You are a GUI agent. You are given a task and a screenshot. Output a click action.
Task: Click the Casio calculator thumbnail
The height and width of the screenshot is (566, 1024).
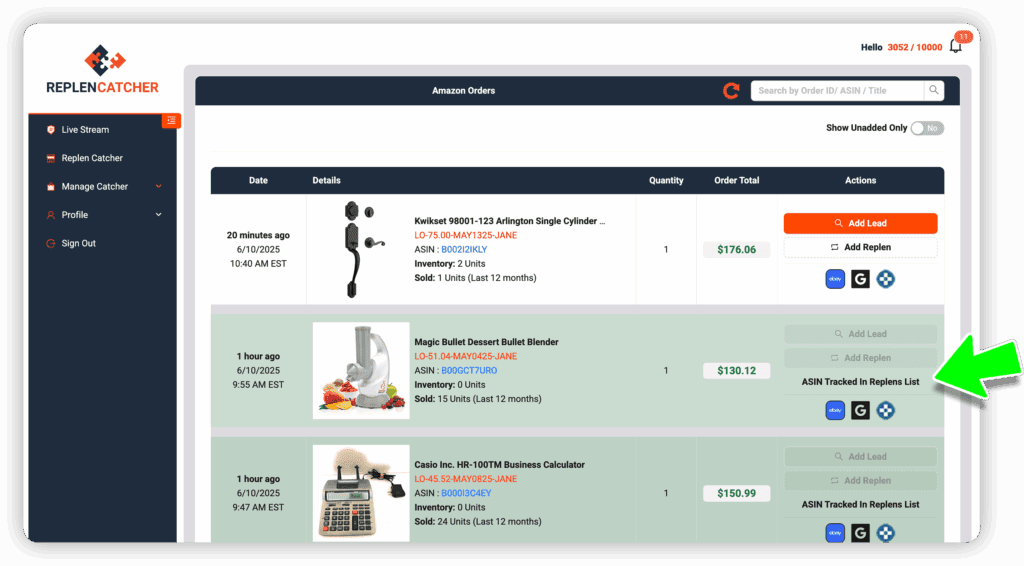click(x=361, y=494)
